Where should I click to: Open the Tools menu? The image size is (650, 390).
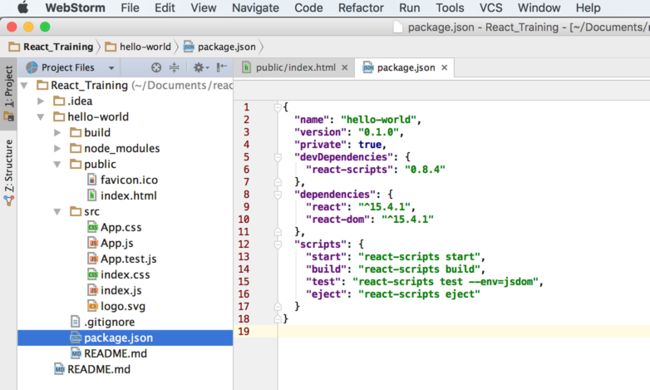pyautogui.click(x=450, y=7)
